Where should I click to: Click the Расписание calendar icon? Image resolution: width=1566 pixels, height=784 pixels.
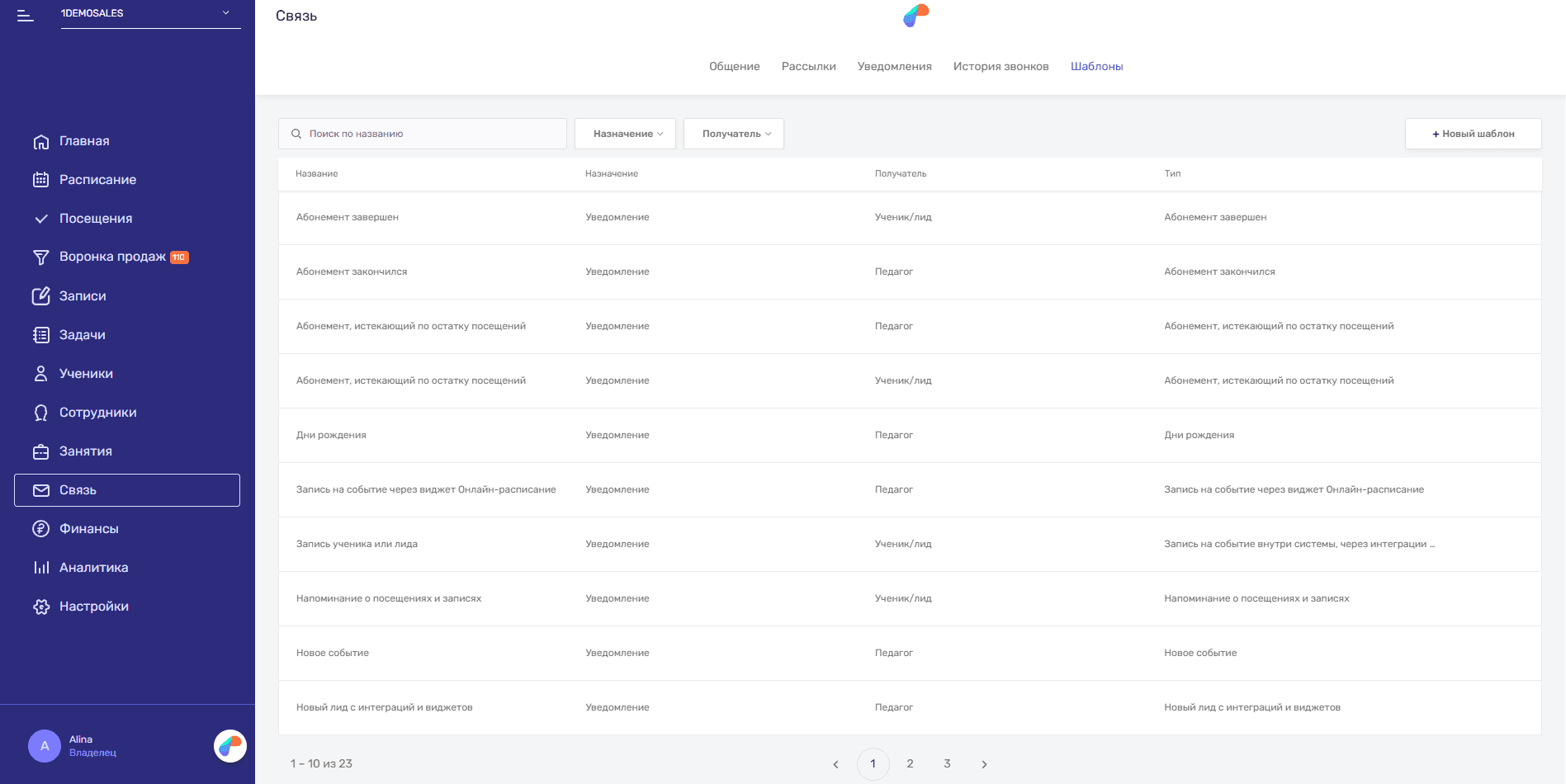point(41,180)
